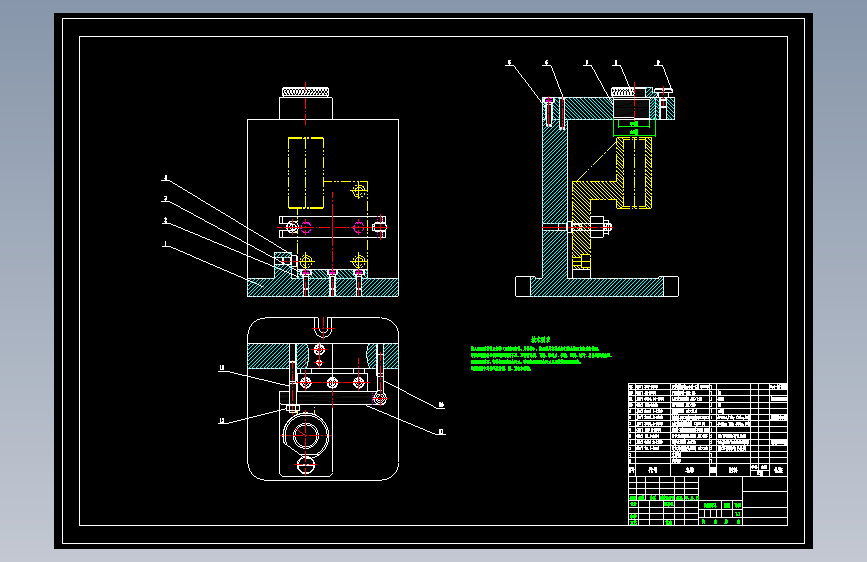This screenshot has height=562, width=867.
Task: Click the cyan hatched base of front view
Action: click(x=322, y=287)
